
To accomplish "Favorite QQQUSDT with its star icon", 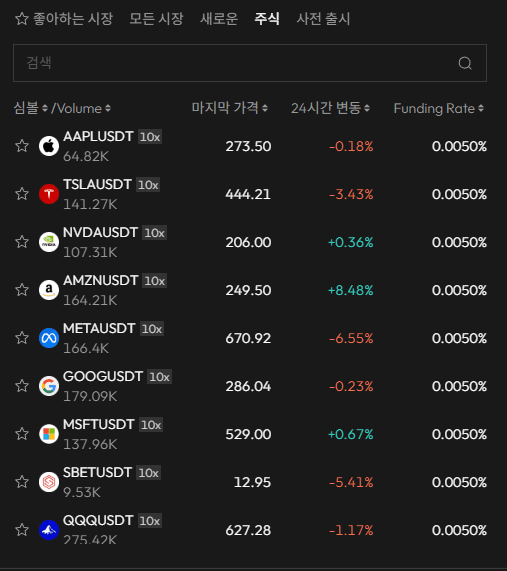I will pos(22,530).
